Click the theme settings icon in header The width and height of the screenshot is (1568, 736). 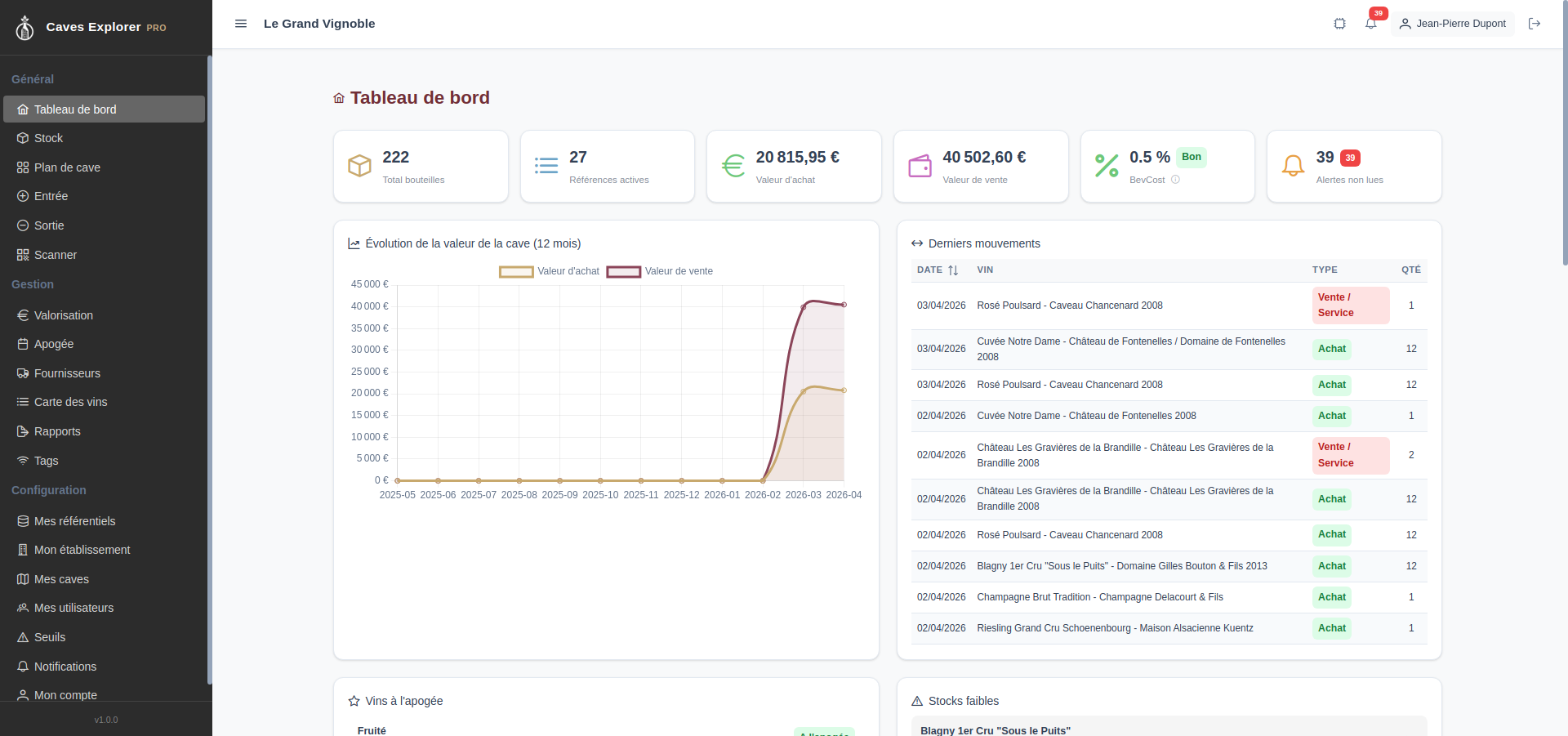pyautogui.click(x=1340, y=24)
